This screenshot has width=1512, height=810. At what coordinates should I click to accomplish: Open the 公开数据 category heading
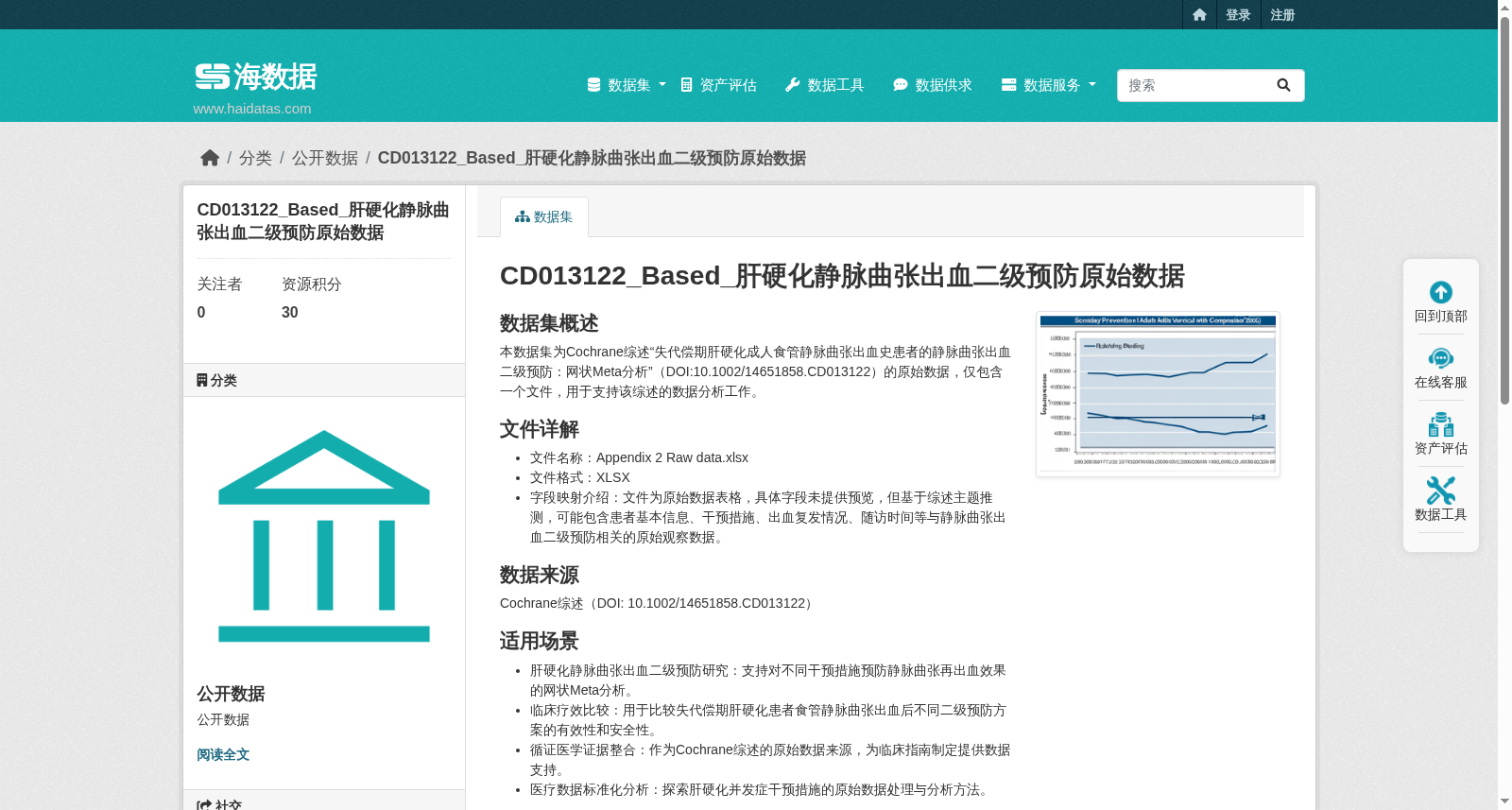(231, 694)
